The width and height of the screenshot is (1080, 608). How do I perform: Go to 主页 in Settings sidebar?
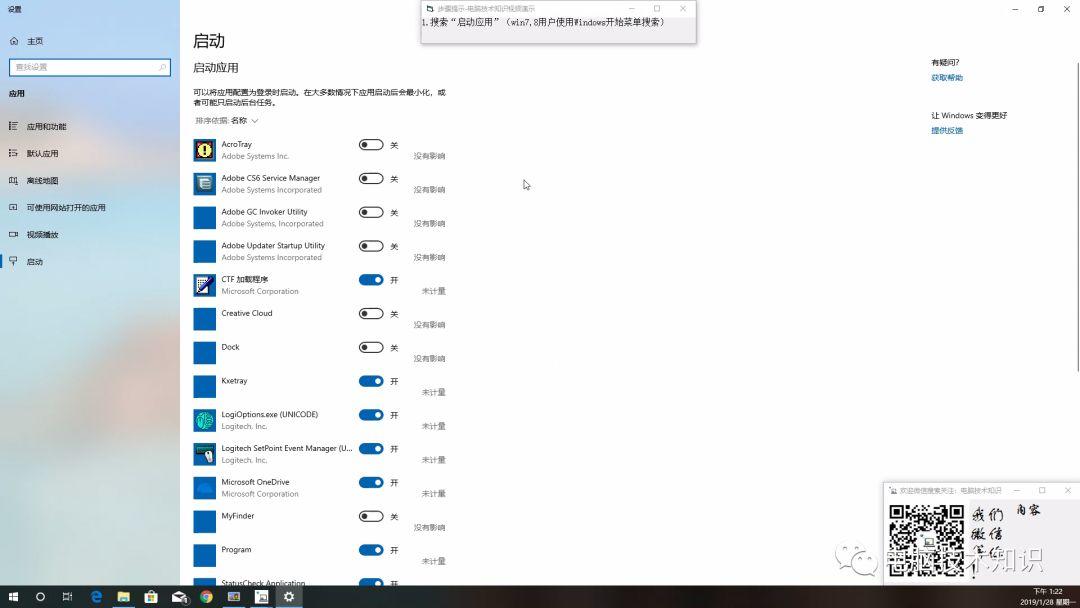tap(35, 41)
